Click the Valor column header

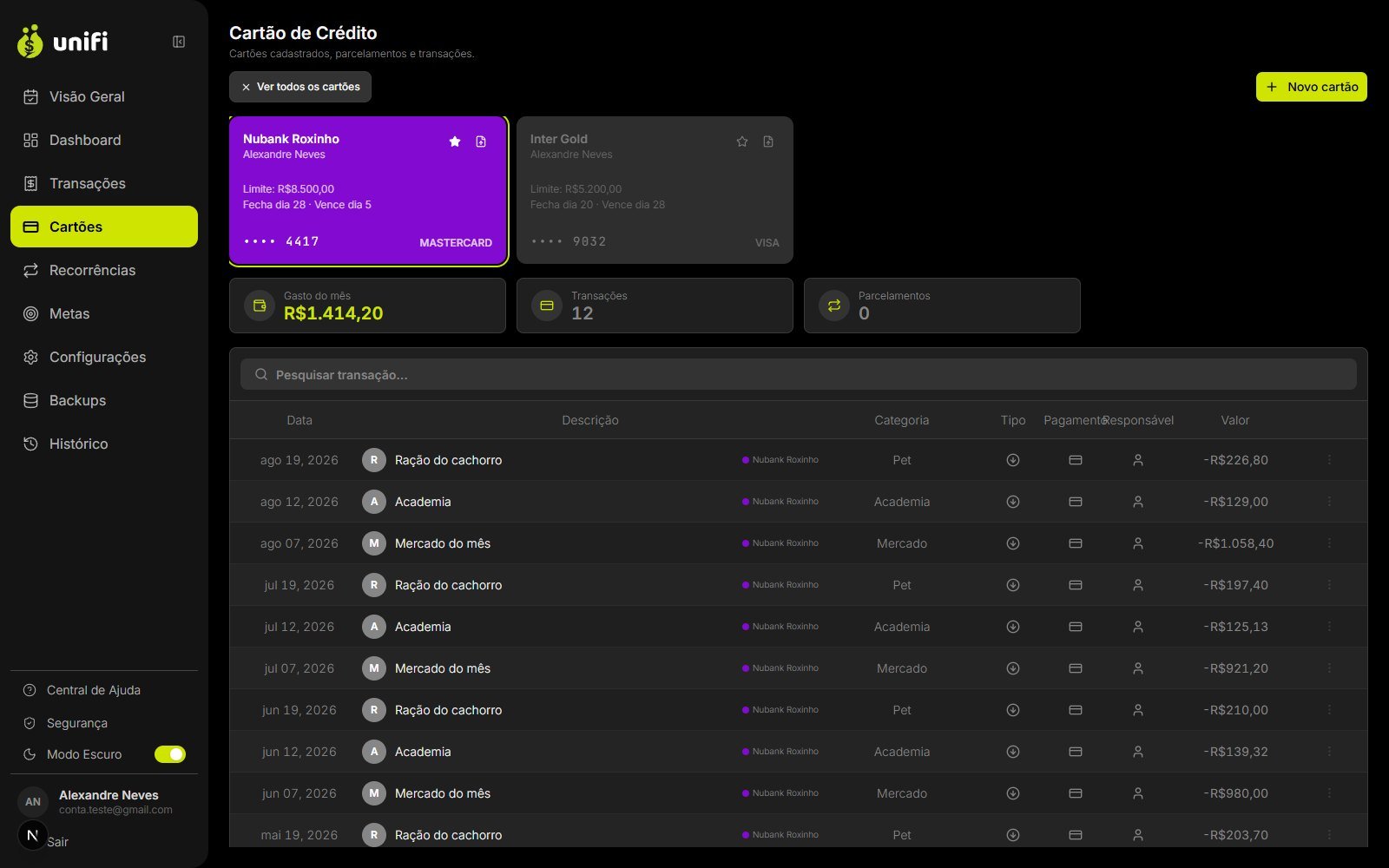[1235, 420]
